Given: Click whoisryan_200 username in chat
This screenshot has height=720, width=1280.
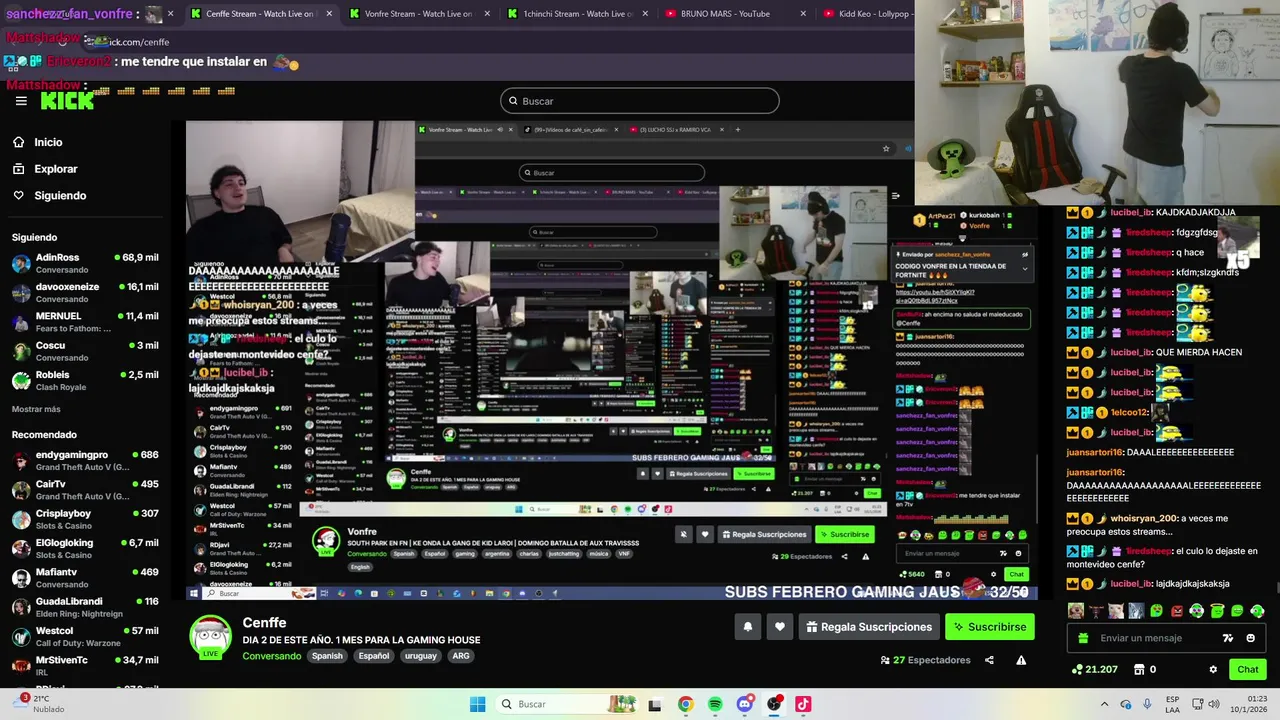Looking at the screenshot, I should [1143, 519].
